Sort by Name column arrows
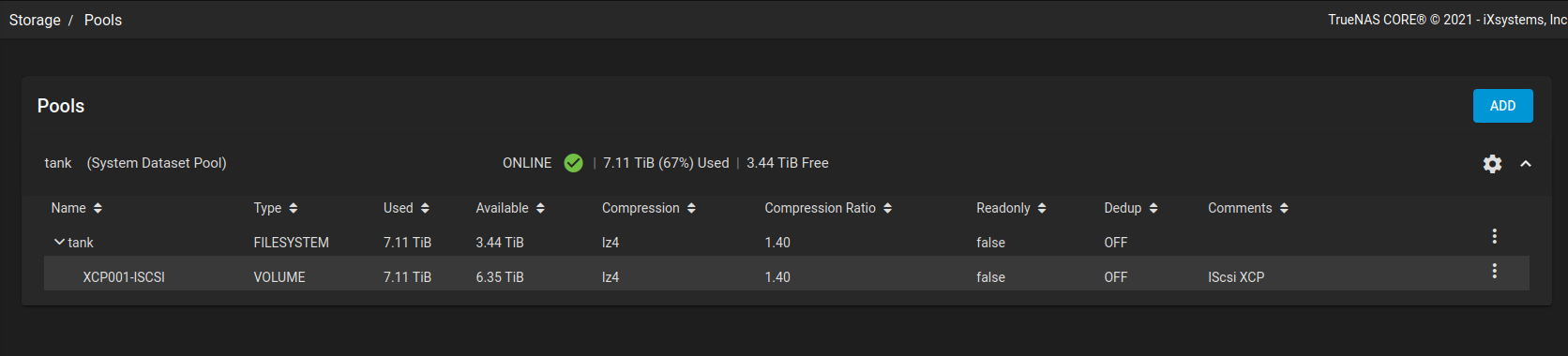 (x=98, y=208)
